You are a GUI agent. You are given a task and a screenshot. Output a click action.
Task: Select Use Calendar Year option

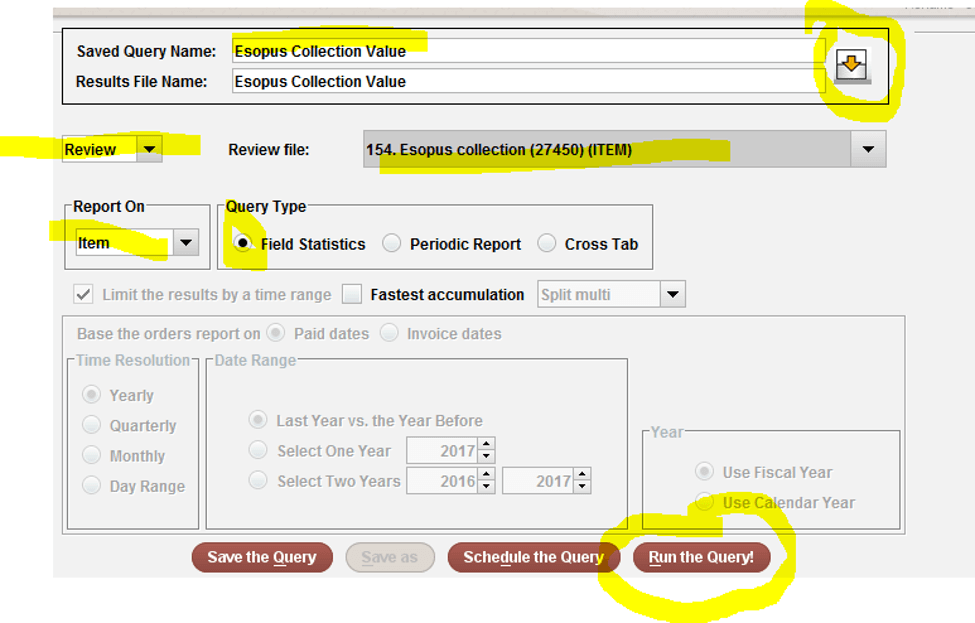[705, 502]
